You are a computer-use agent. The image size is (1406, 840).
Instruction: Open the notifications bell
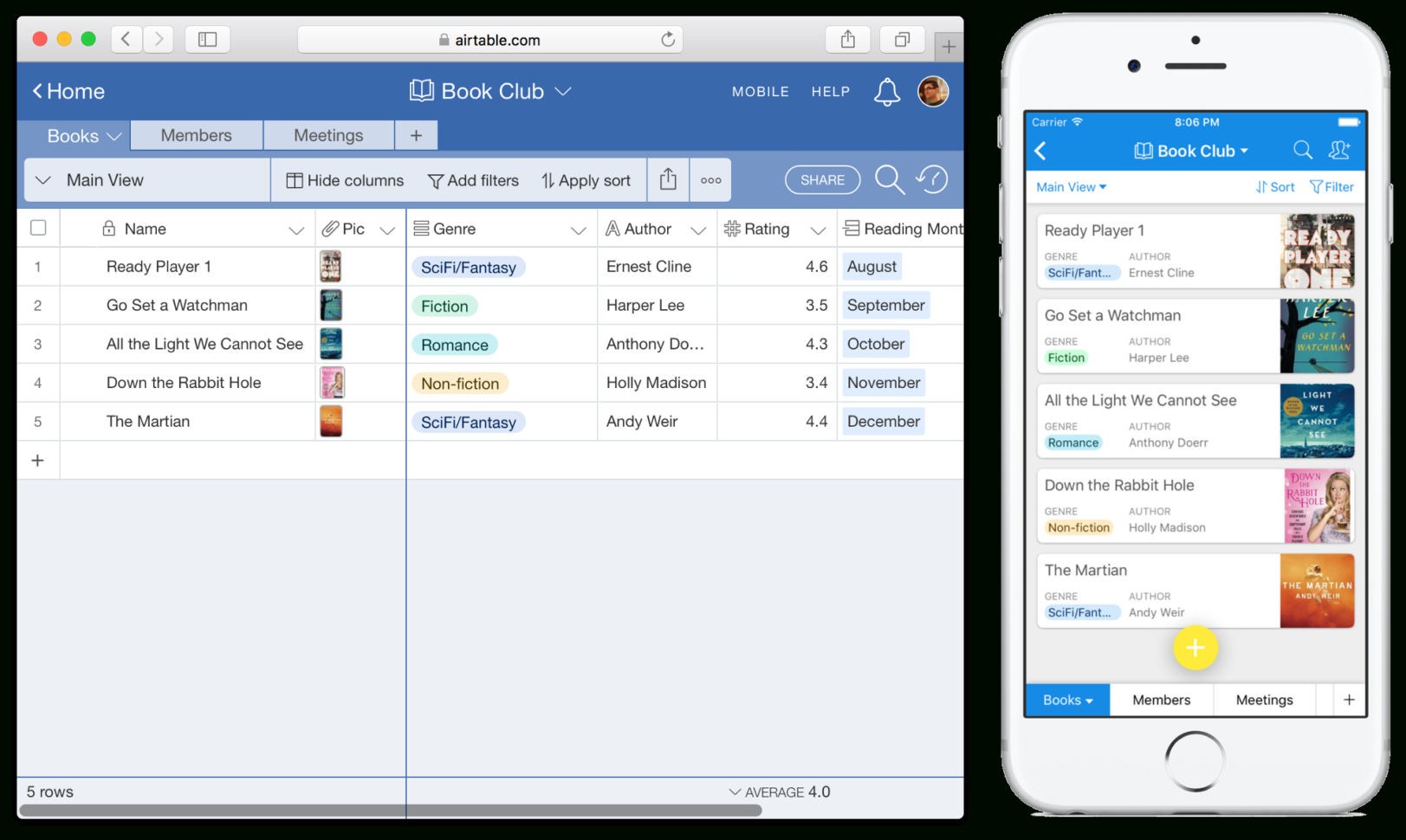tap(886, 91)
